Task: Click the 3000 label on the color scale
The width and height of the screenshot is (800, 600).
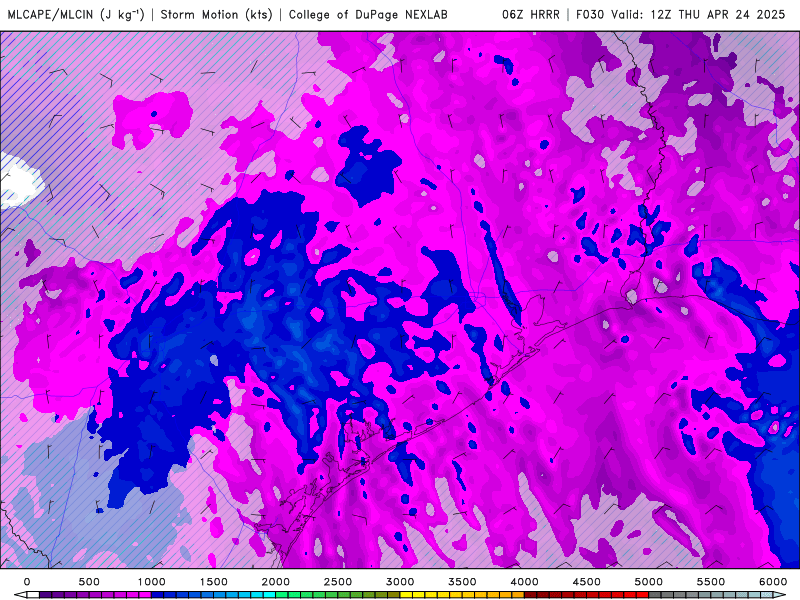Action: [400, 582]
